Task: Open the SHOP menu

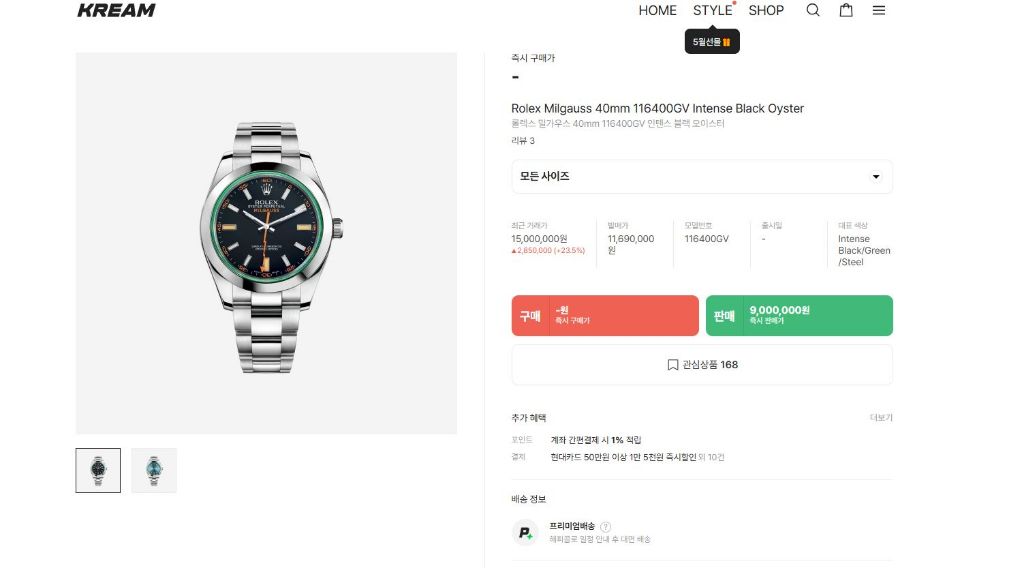Action: [766, 10]
